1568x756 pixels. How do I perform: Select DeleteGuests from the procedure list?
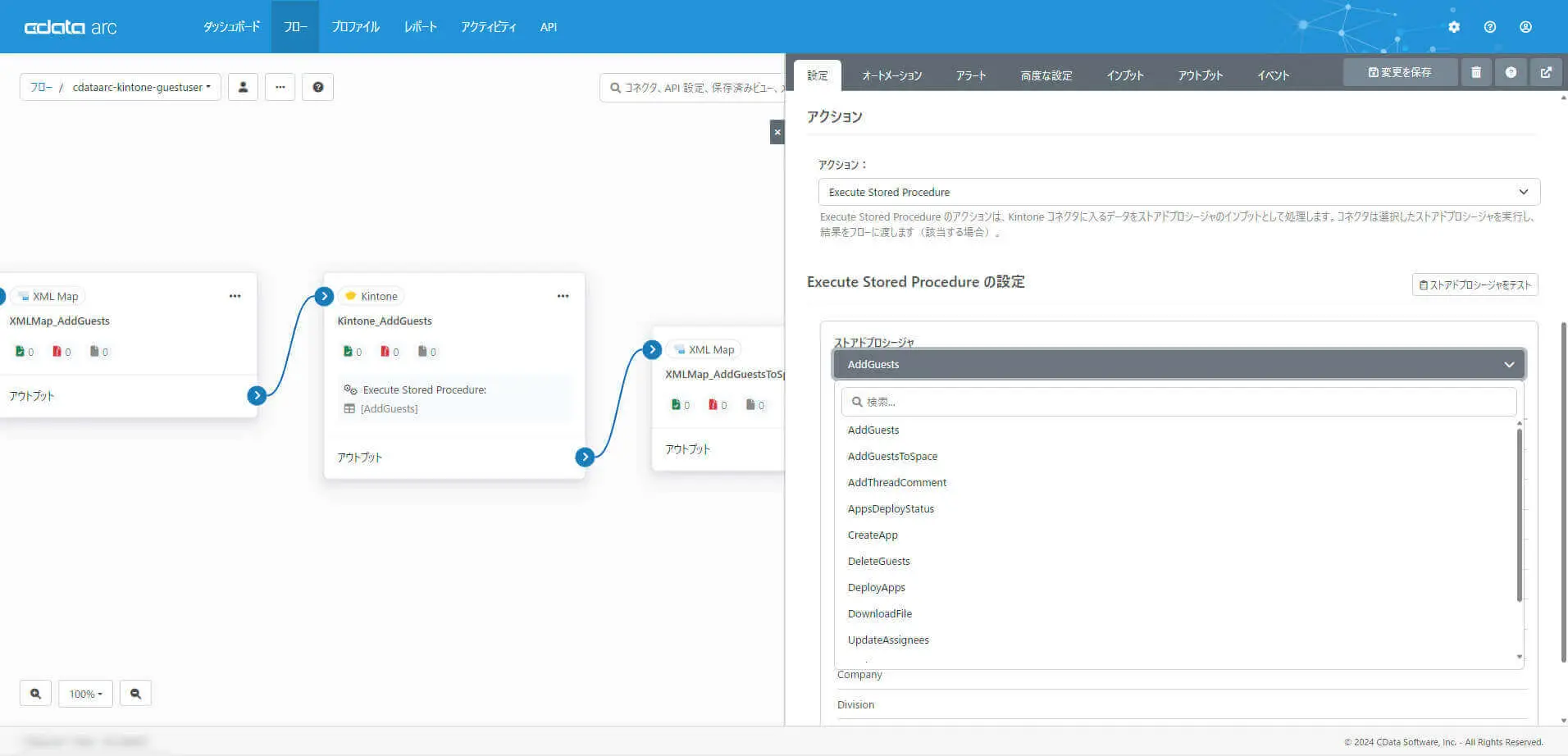[x=879, y=561]
